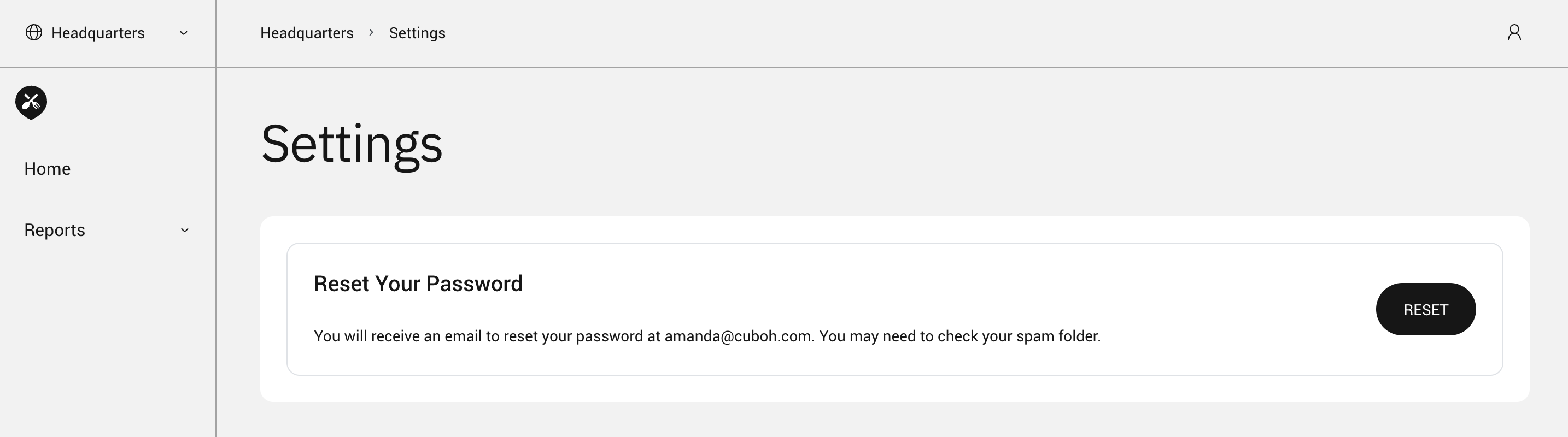Click the Headquarters breadcrumb link
This screenshot has height=437, width=1568.
pyautogui.click(x=307, y=33)
